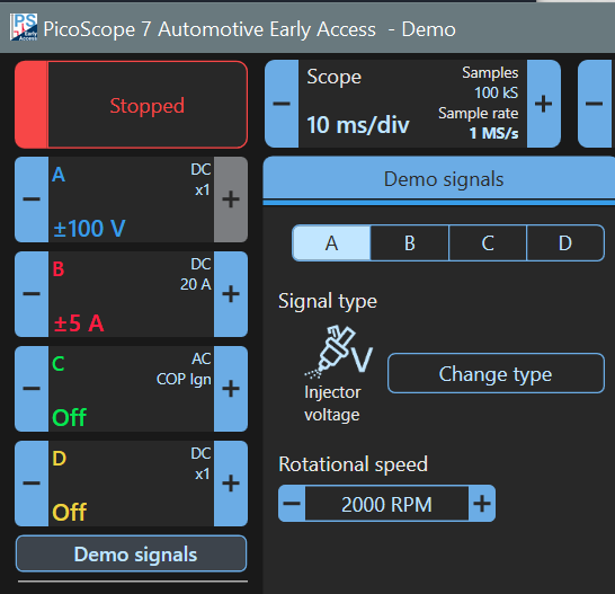Open Scope 10 ms/div timebase settings

pos(413,104)
